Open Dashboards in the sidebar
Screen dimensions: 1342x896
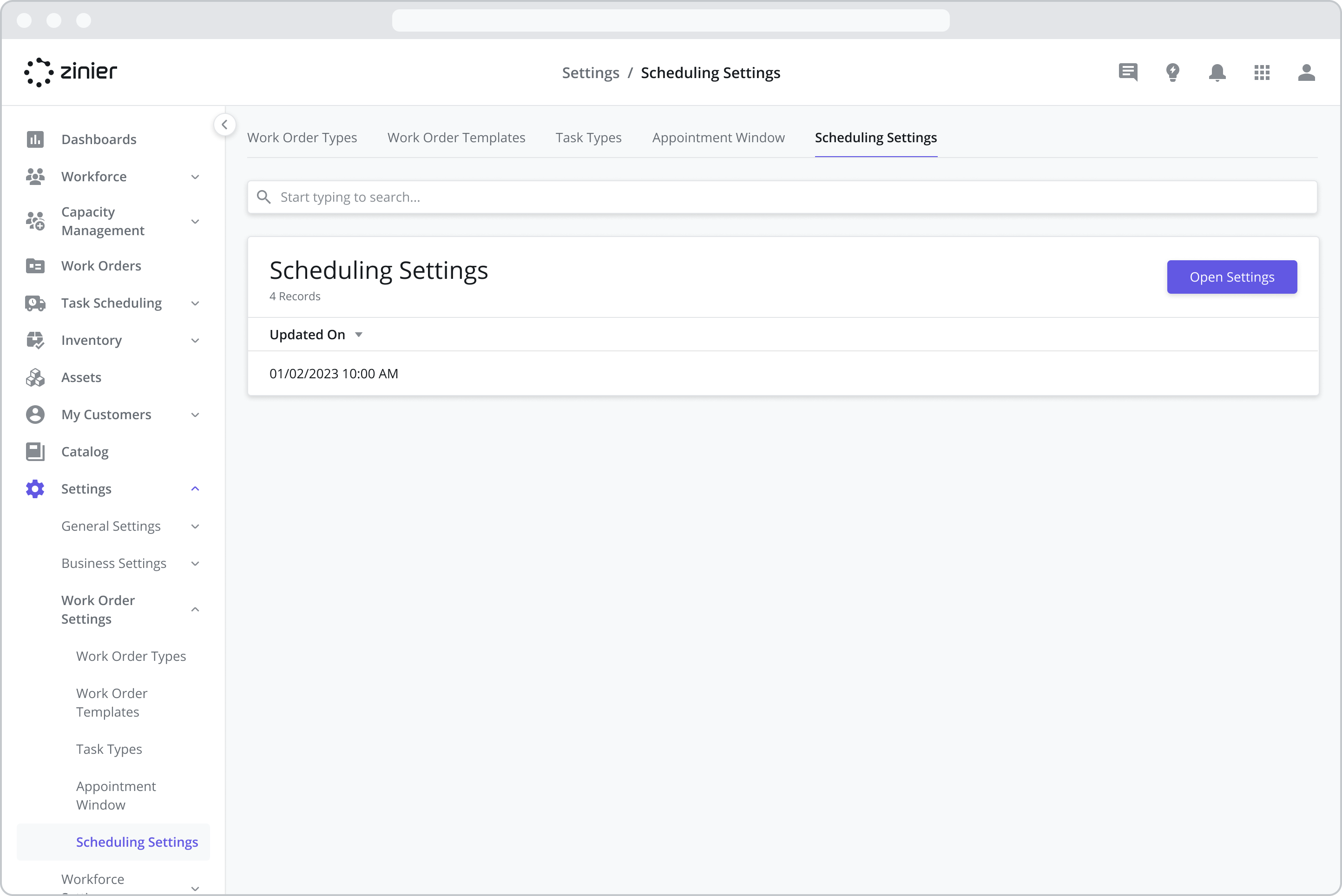(x=99, y=139)
